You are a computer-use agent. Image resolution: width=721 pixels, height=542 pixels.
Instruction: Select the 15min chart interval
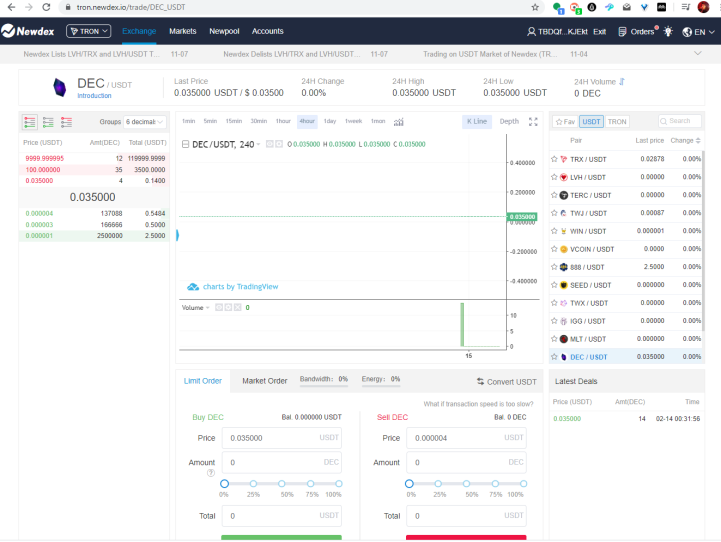(x=234, y=121)
